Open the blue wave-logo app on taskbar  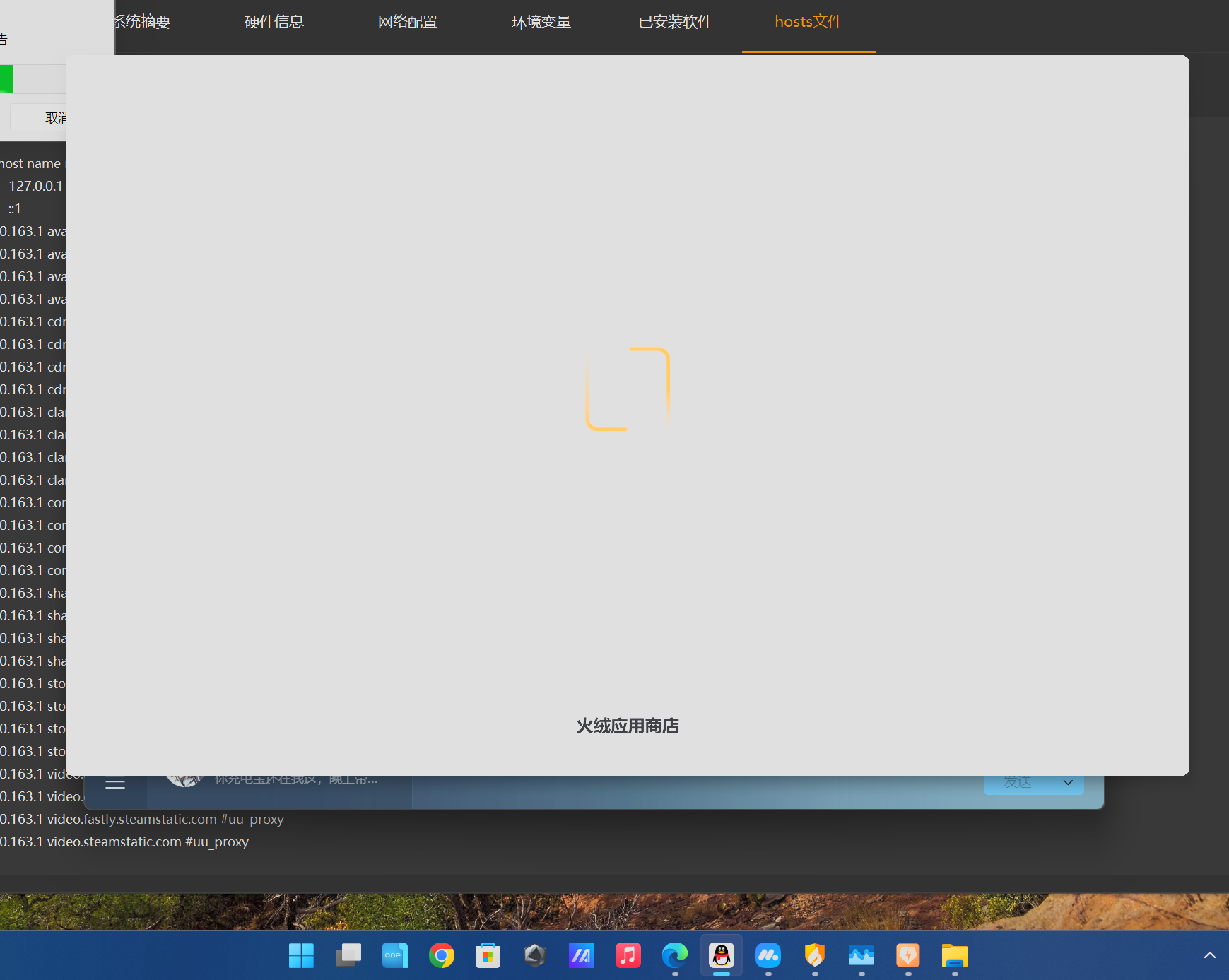coord(768,956)
